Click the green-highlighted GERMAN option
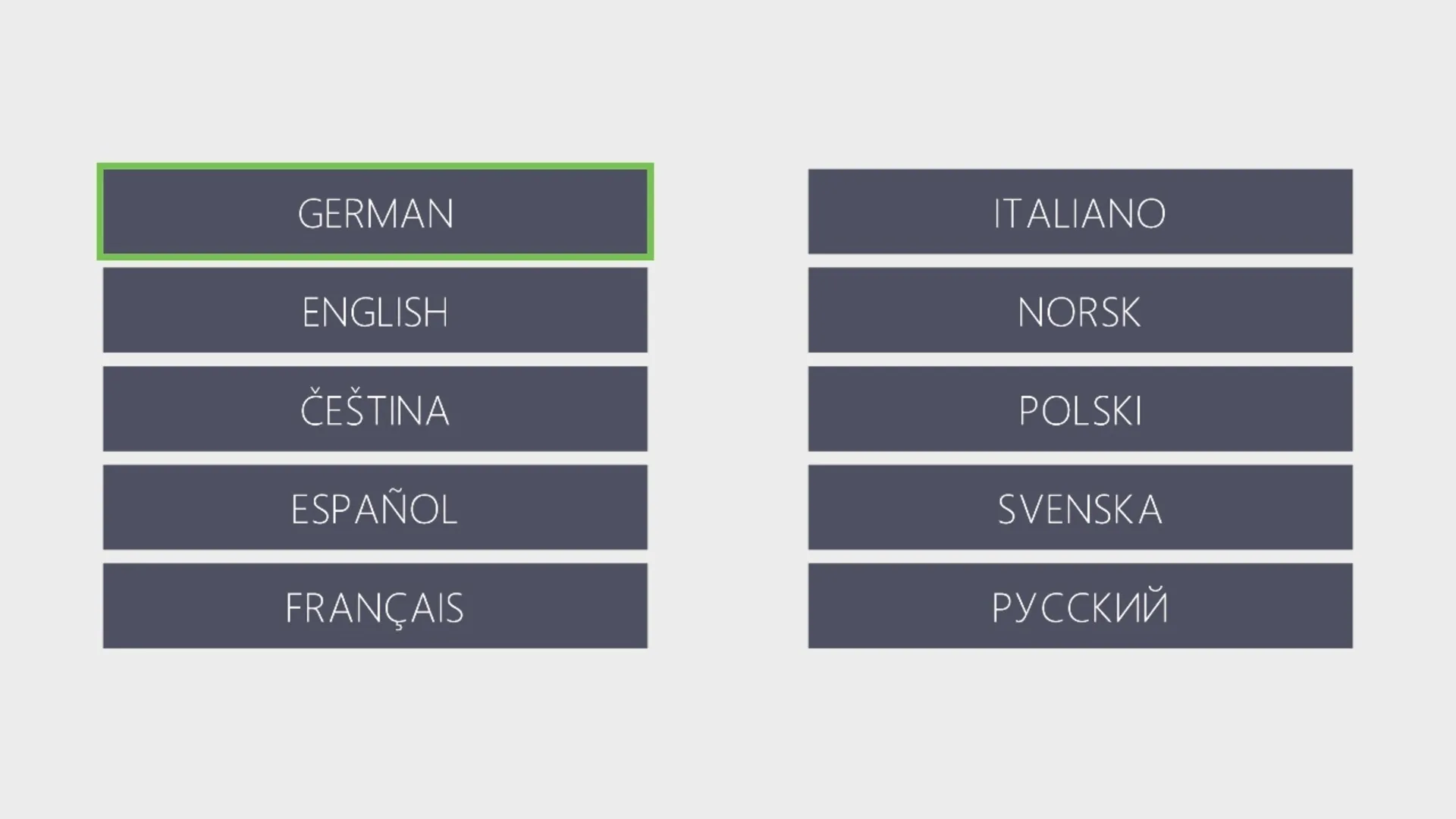1456x819 pixels. coord(375,212)
